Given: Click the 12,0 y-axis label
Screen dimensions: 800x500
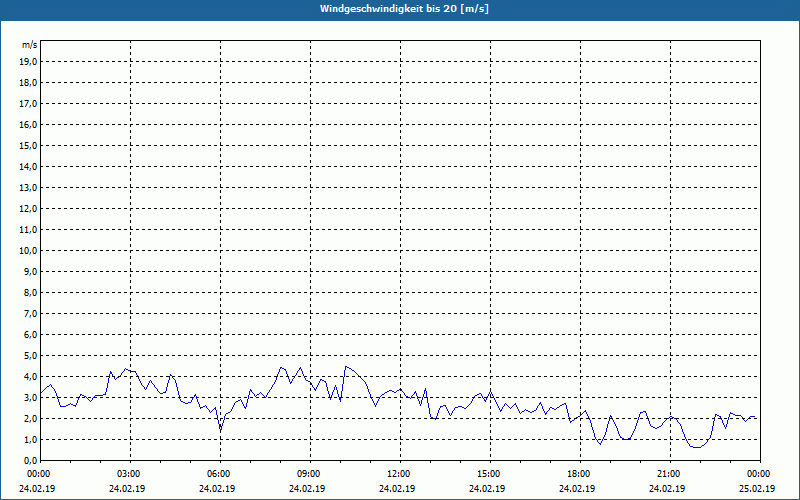Looking at the screenshot, I should point(28,209).
